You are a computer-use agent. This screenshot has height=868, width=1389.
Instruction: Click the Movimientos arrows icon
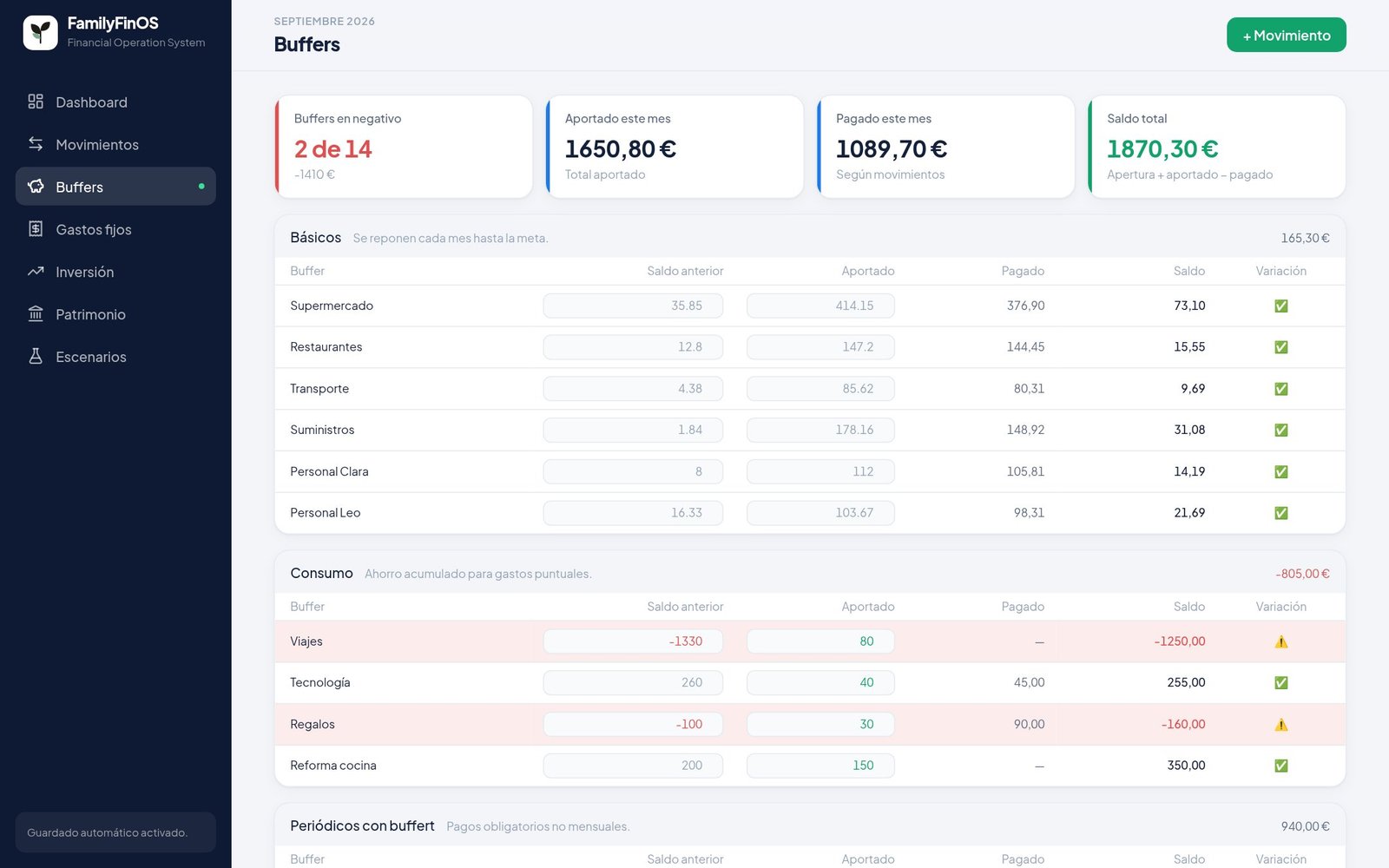[x=36, y=144]
